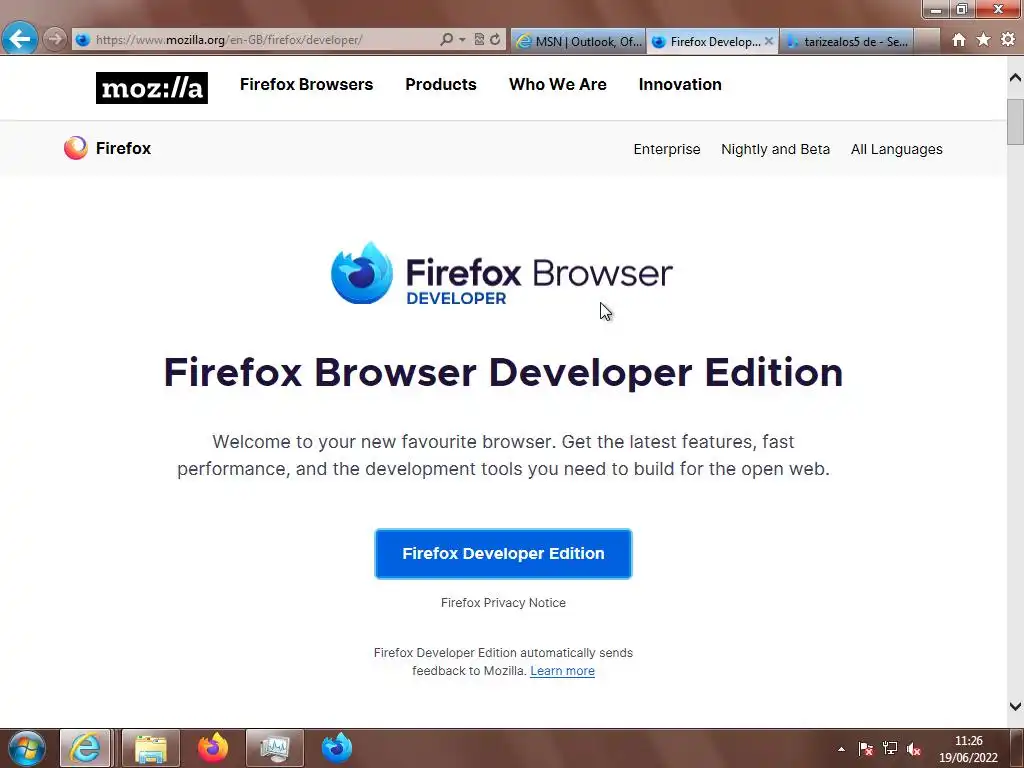The image size is (1024, 768).
Task: Click the network tray icon
Action: click(889, 749)
